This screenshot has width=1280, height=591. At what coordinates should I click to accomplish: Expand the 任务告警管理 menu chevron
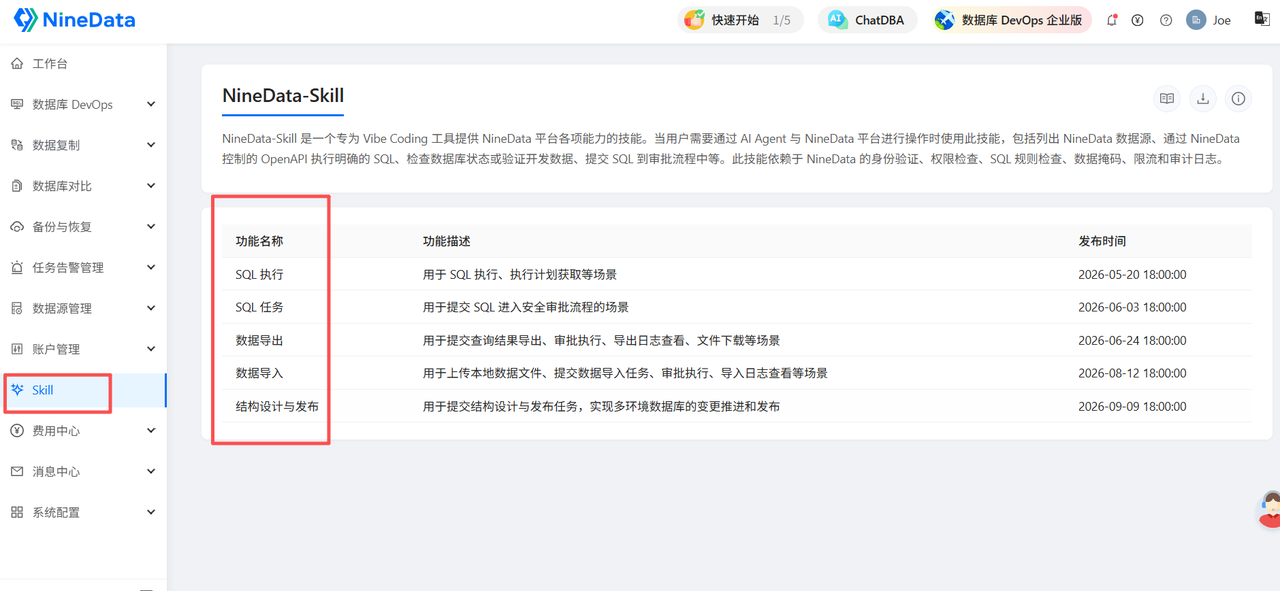pyautogui.click(x=151, y=268)
